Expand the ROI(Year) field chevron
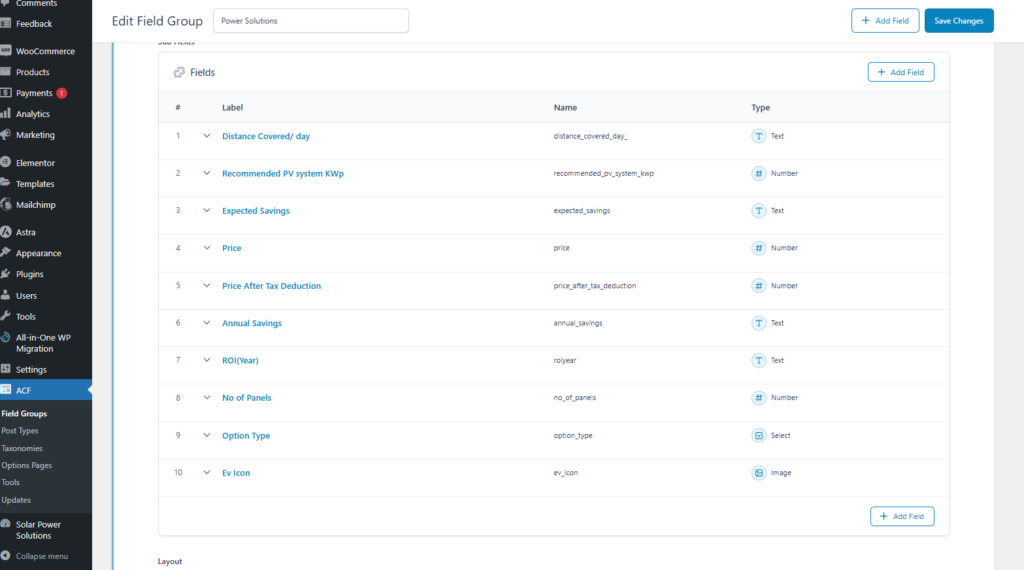Viewport: 1024px width, 570px height. pos(206,360)
